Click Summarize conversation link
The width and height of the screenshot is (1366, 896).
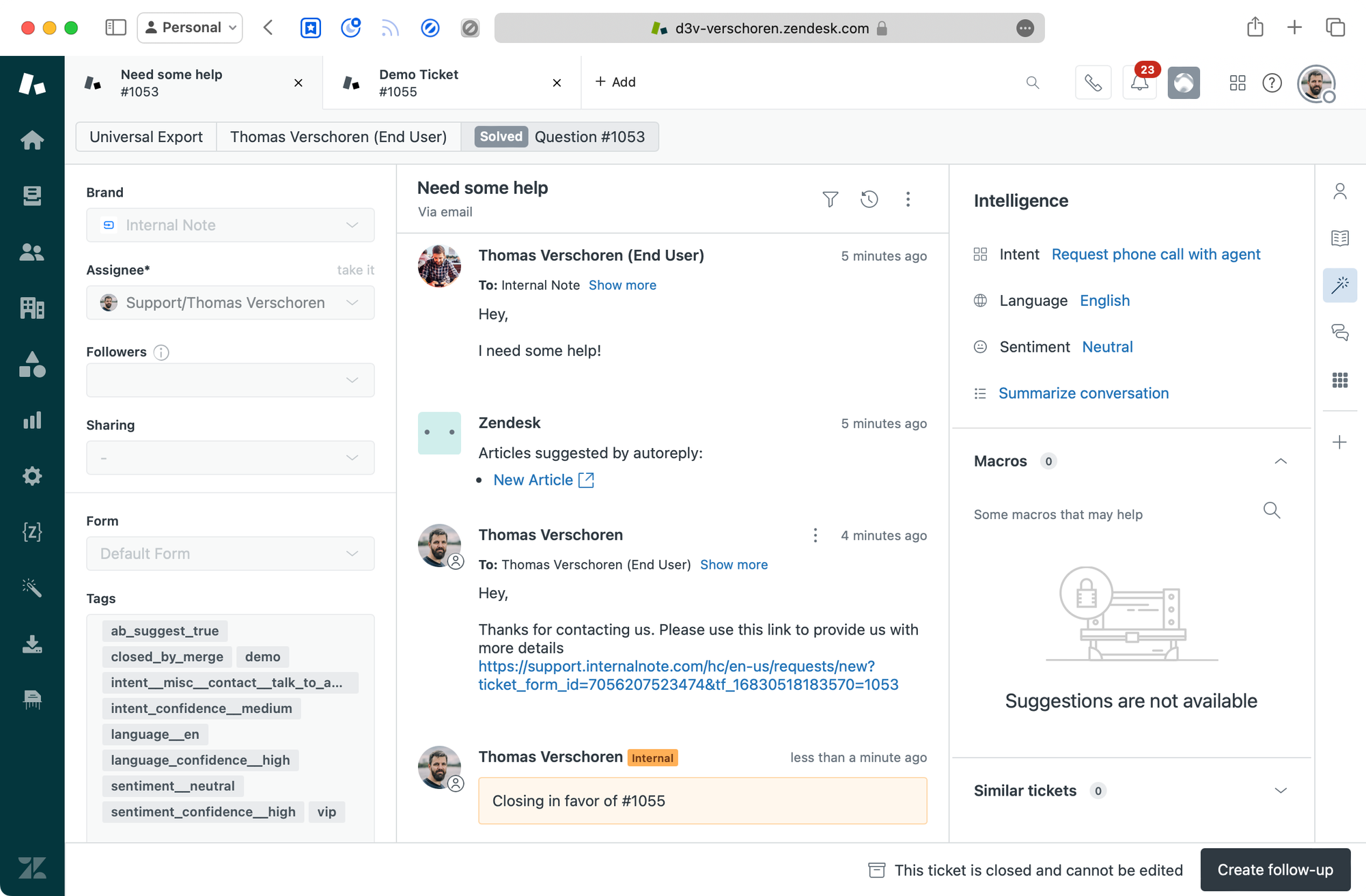1083,393
